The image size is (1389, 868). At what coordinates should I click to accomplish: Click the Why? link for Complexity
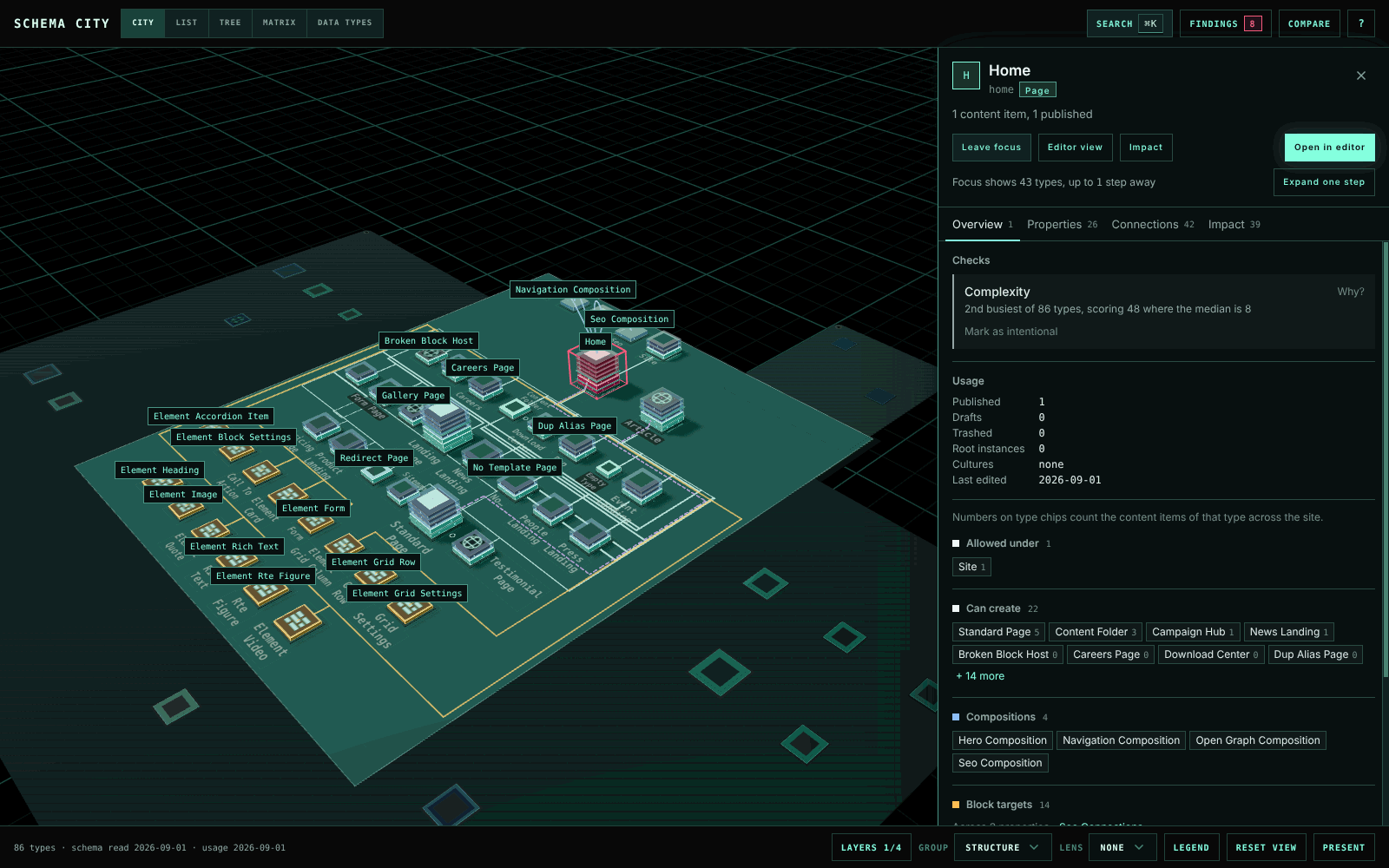click(x=1350, y=292)
